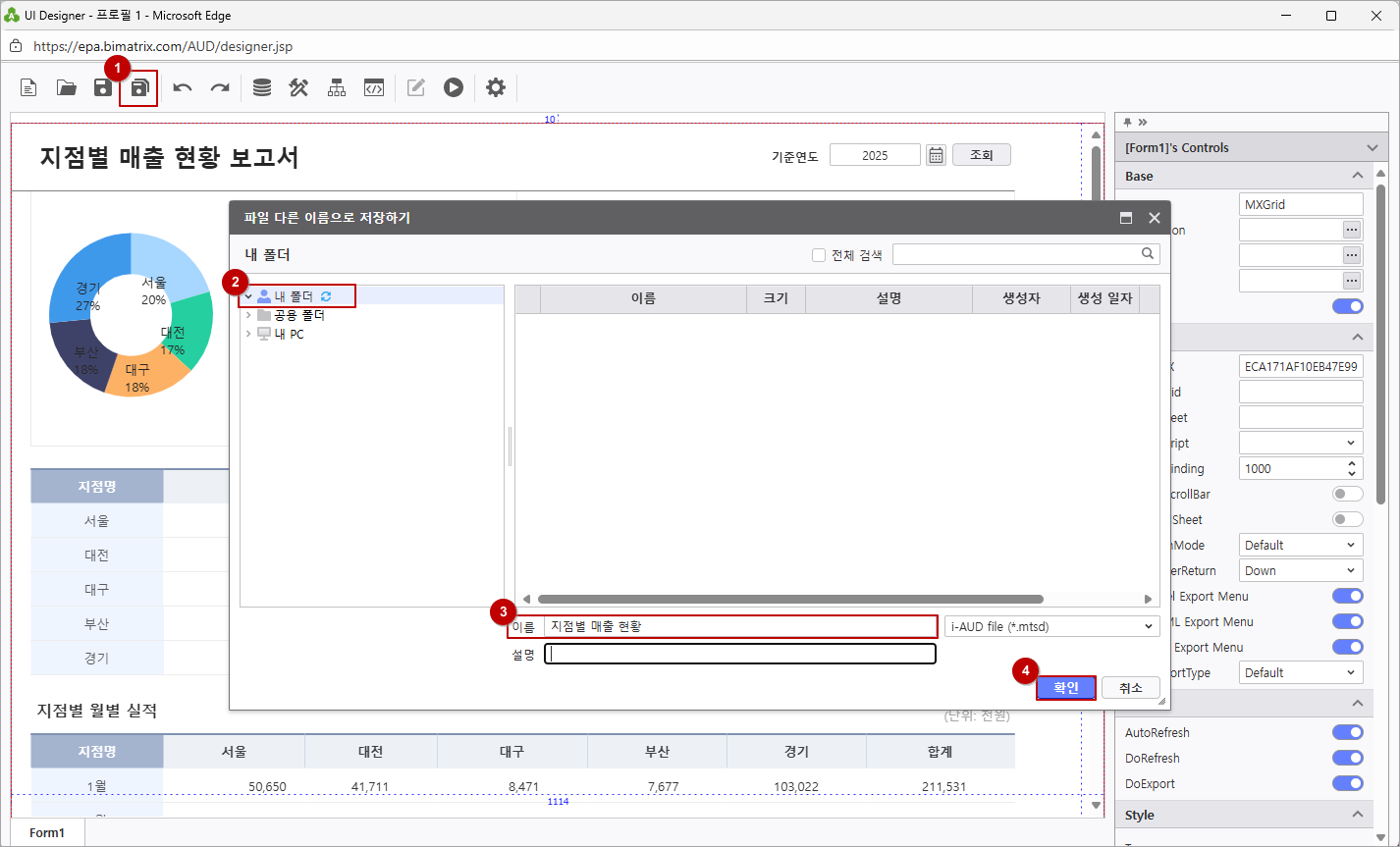This screenshot has width=1400, height=847.
Task: Click the Undo arrow icon
Action: pyautogui.click(x=183, y=88)
